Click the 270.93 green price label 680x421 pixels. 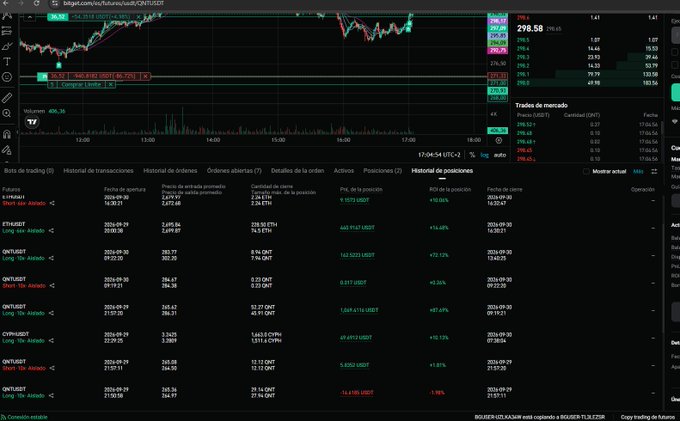pyautogui.click(x=497, y=91)
